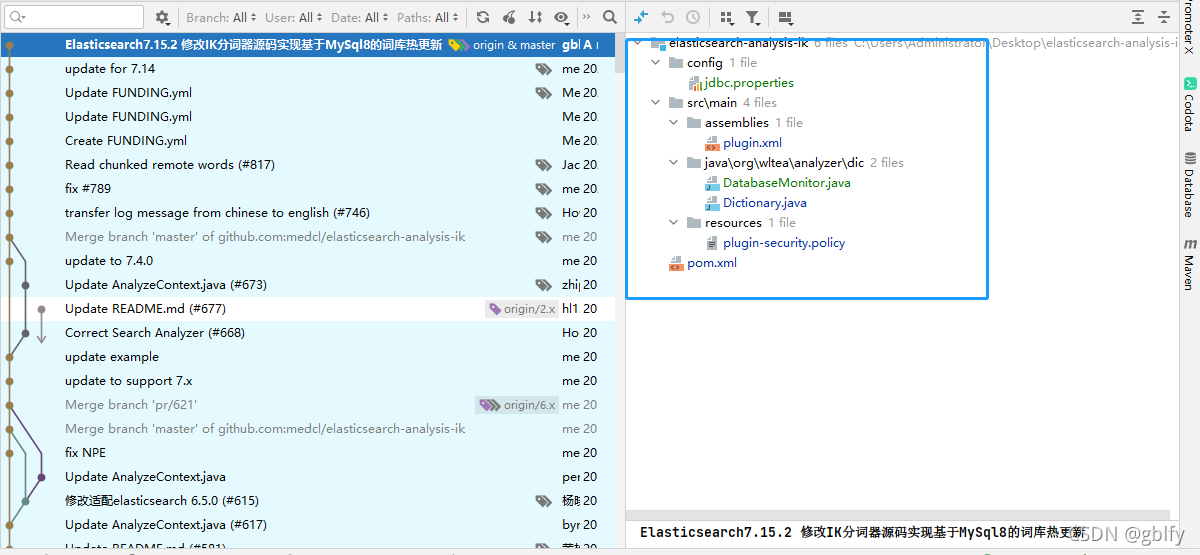
Task: Expand all nodes in changed files tree
Action: tap(1138, 17)
